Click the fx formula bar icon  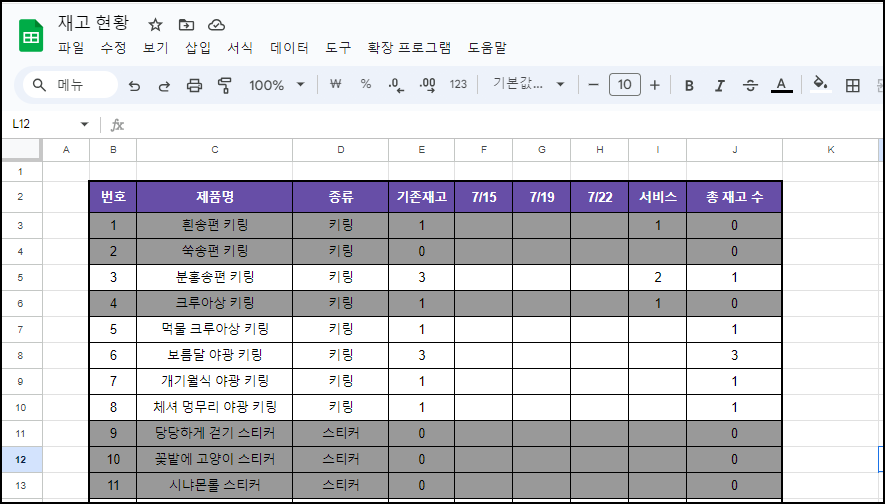pyautogui.click(x=117, y=125)
